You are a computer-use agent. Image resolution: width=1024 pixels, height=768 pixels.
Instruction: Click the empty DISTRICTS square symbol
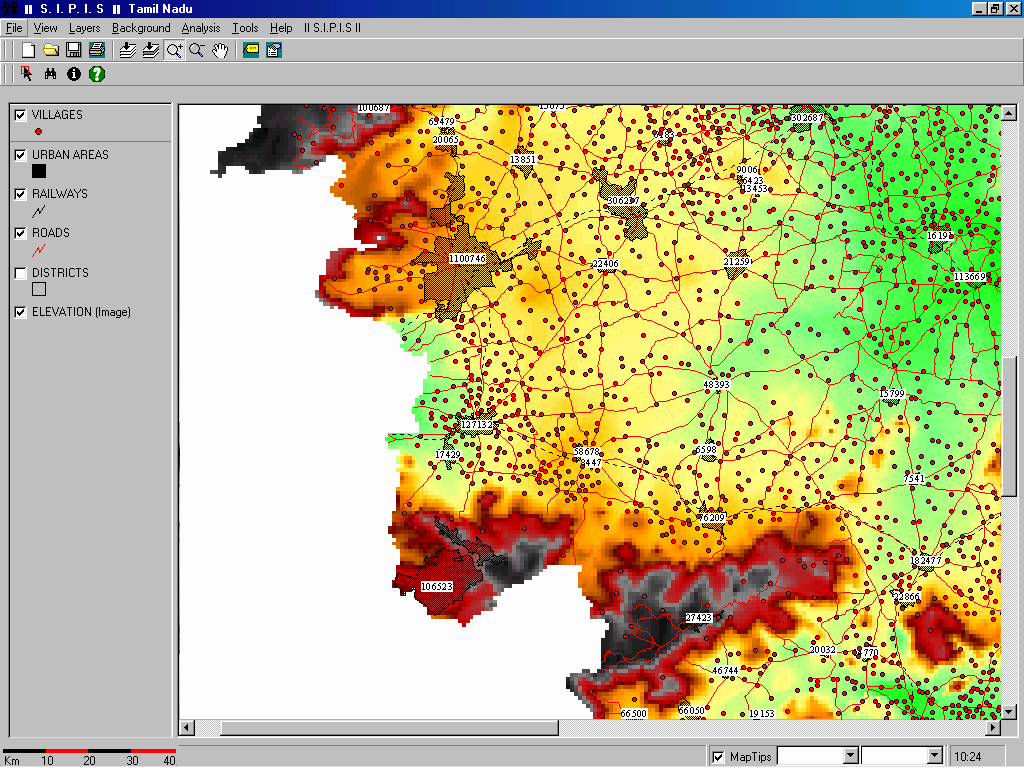tap(39, 289)
